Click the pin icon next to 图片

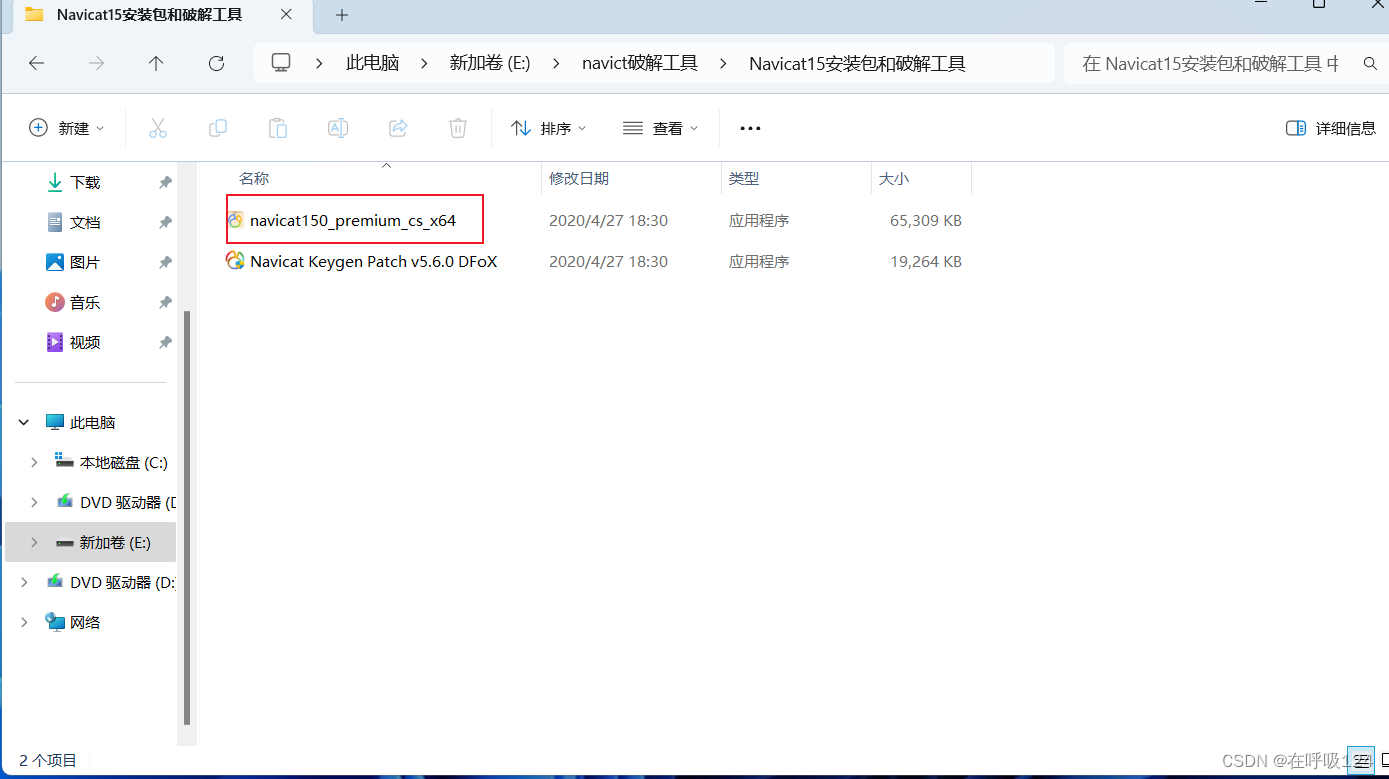click(165, 263)
